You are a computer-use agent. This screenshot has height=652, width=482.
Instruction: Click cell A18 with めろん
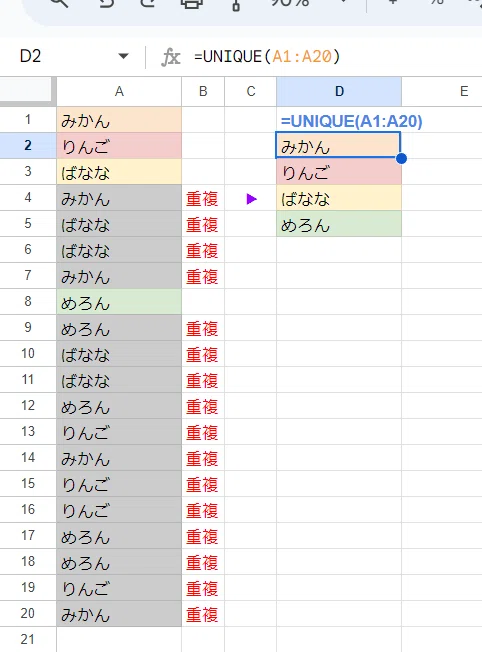[x=119, y=561]
